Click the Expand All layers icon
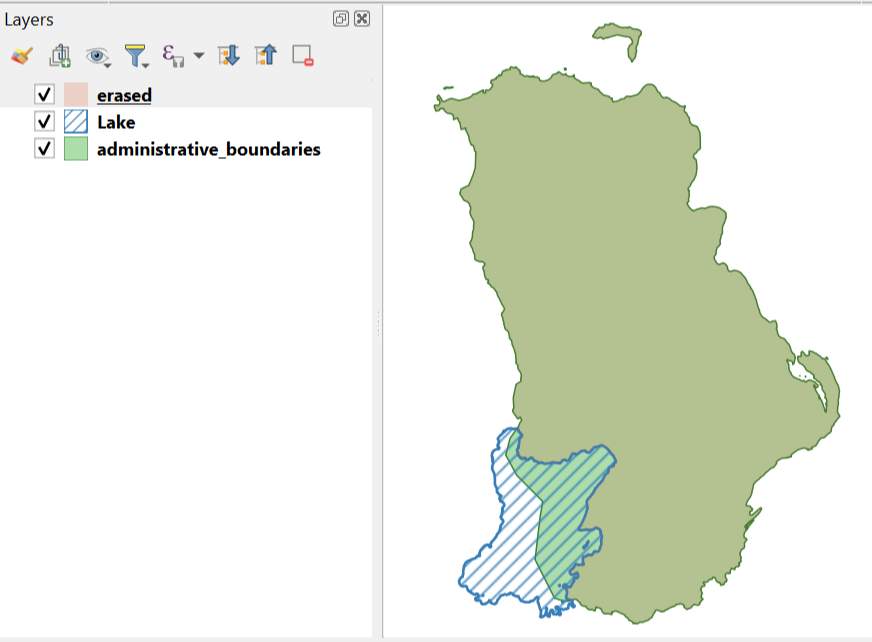 point(229,56)
